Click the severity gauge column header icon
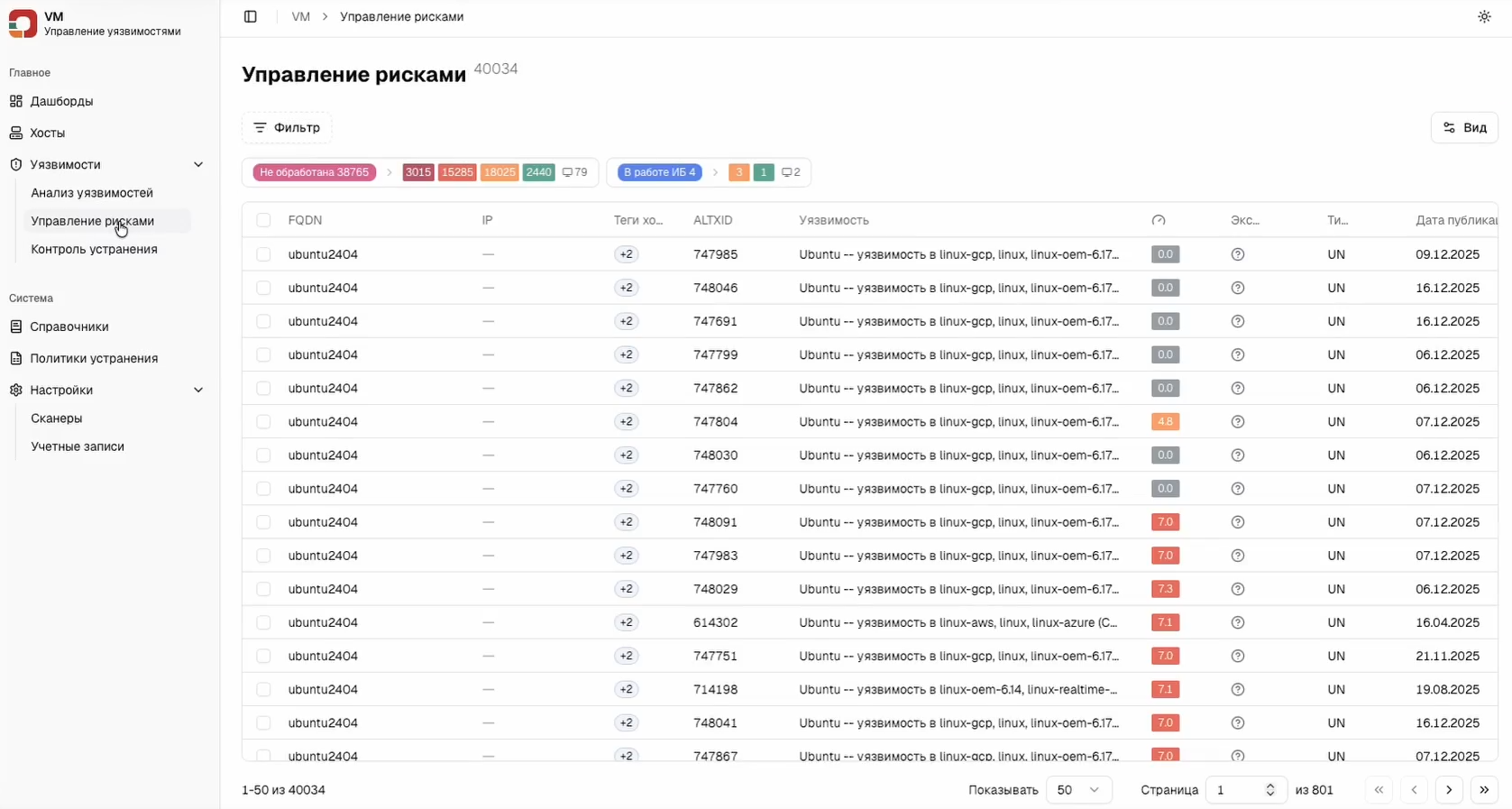The image size is (1512, 809). [x=1159, y=221]
